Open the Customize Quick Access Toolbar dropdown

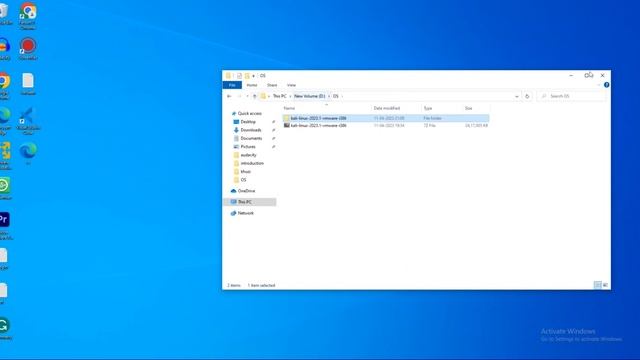253,76
